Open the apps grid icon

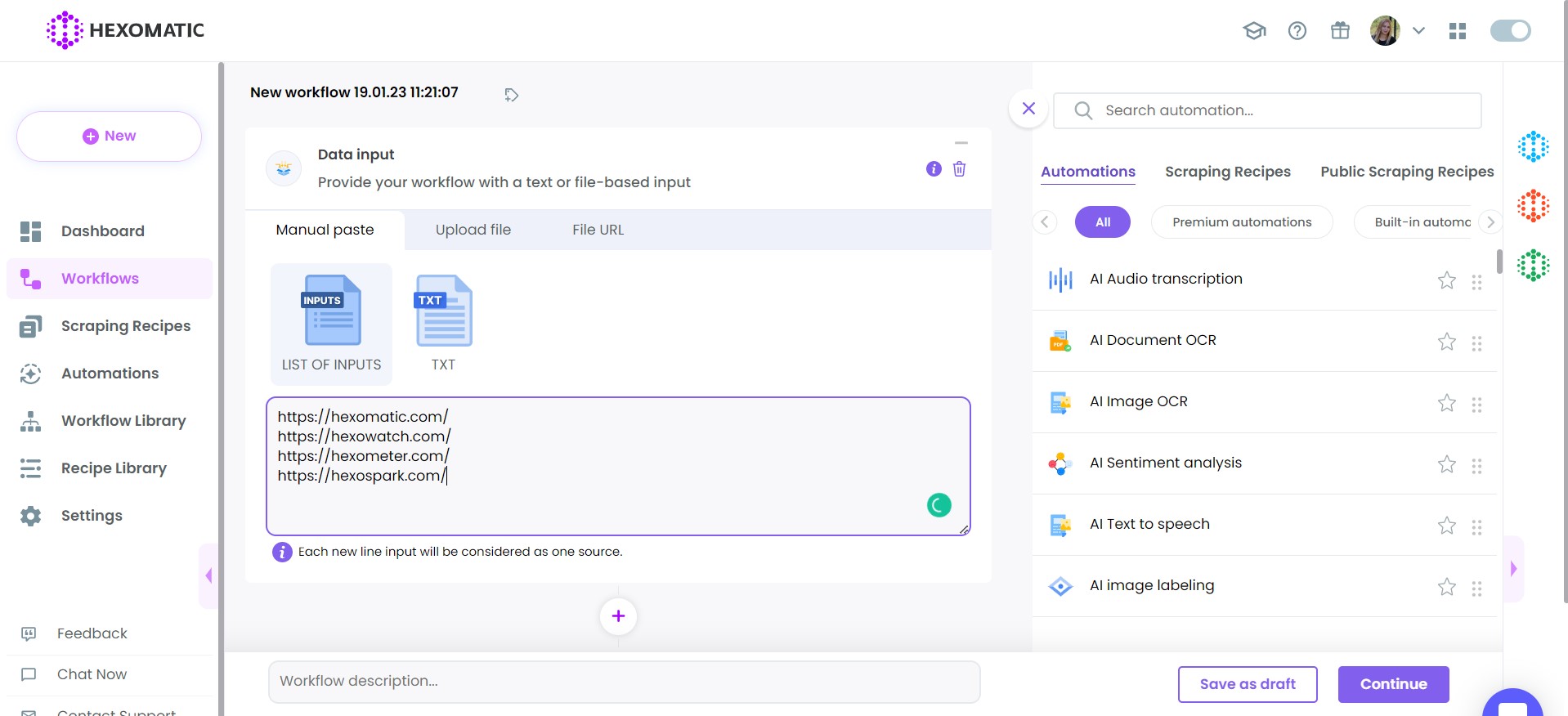pos(1458,31)
